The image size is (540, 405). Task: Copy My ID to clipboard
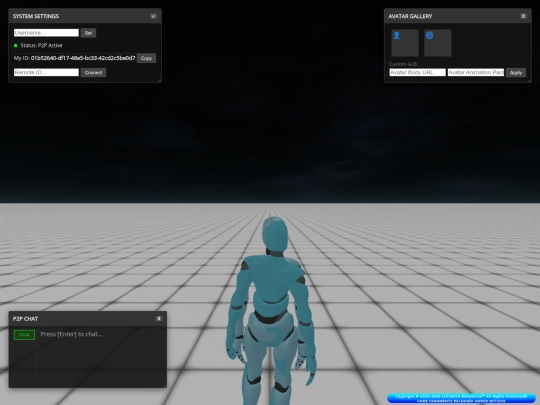pyautogui.click(x=146, y=58)
